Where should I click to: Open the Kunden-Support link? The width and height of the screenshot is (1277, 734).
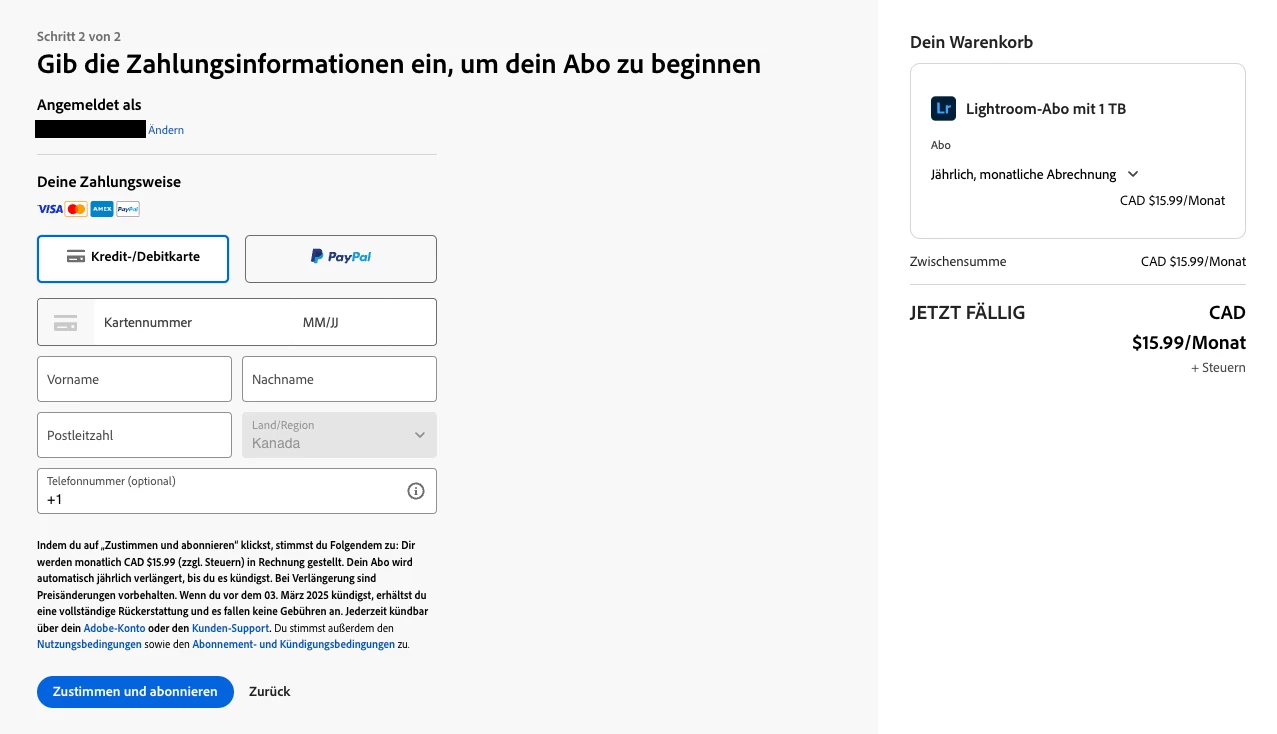[230, 628]
